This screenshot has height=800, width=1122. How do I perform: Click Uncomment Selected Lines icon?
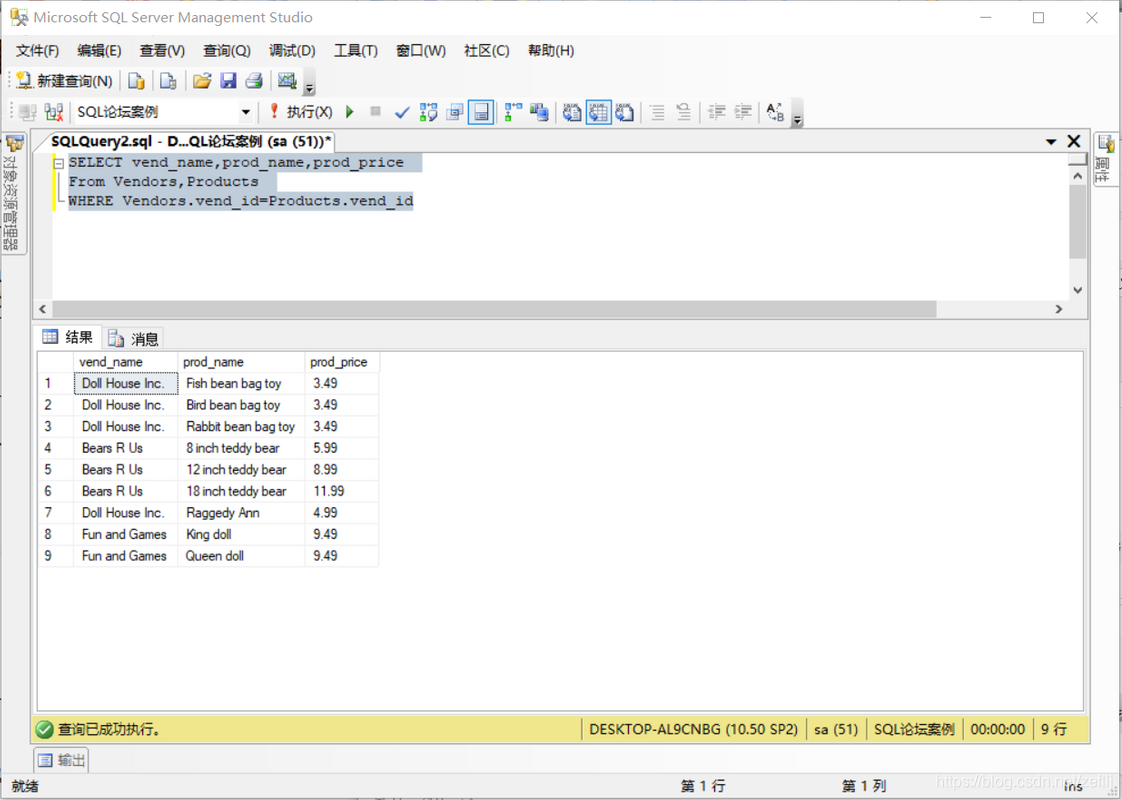point(684,112)
